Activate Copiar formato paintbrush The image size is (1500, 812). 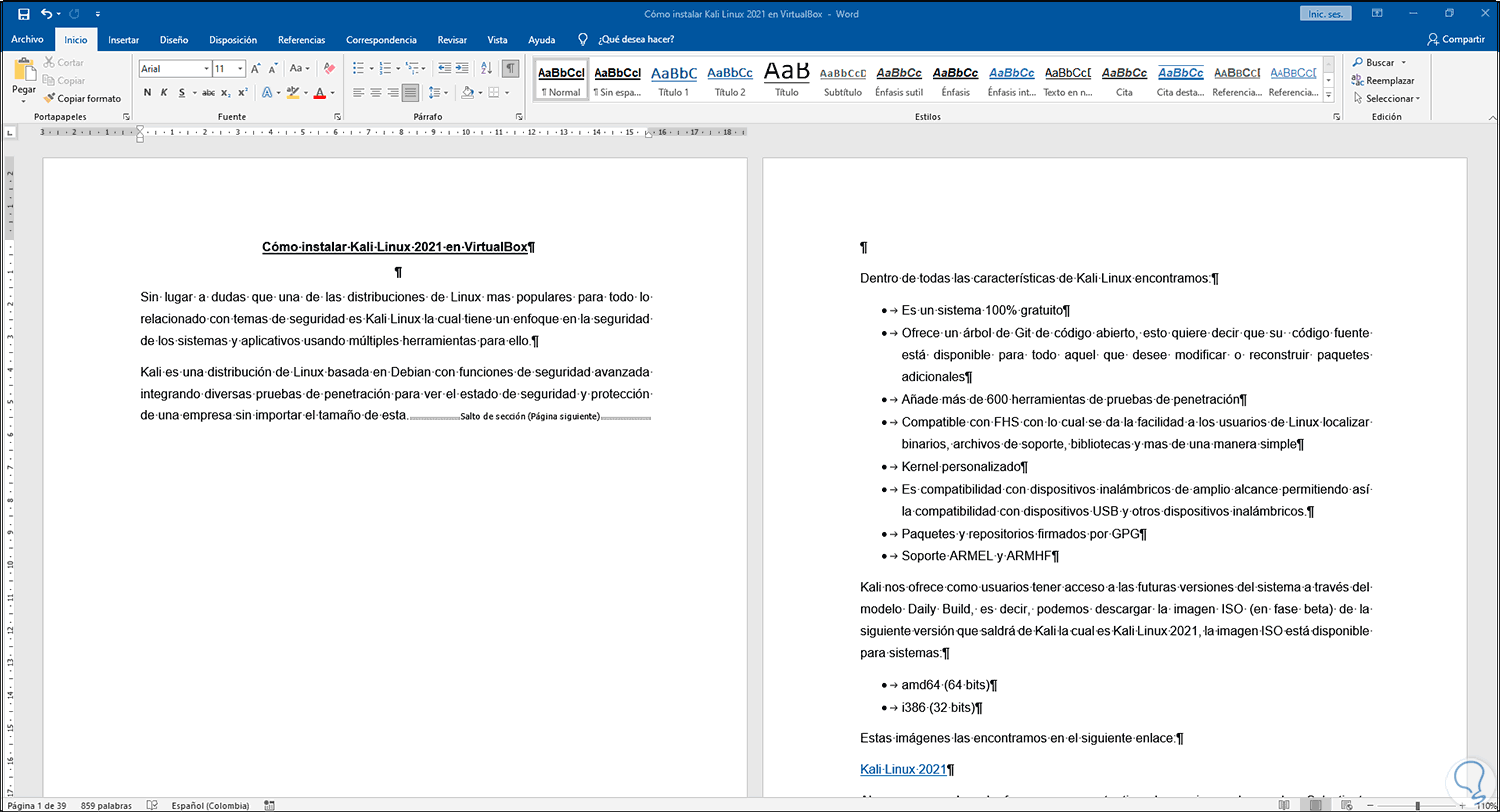click(x=82, y=99)
